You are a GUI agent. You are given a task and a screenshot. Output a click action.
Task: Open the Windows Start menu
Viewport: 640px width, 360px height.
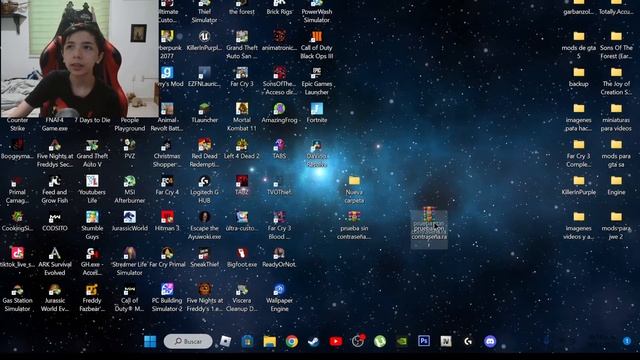pos(150,341)
